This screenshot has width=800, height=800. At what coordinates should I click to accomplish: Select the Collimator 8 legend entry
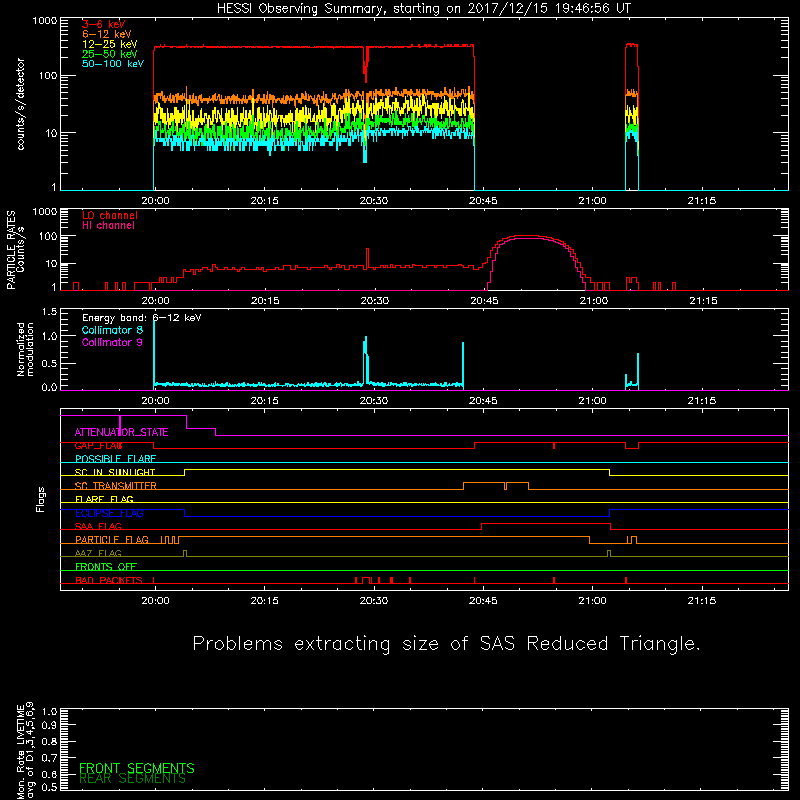112,330
